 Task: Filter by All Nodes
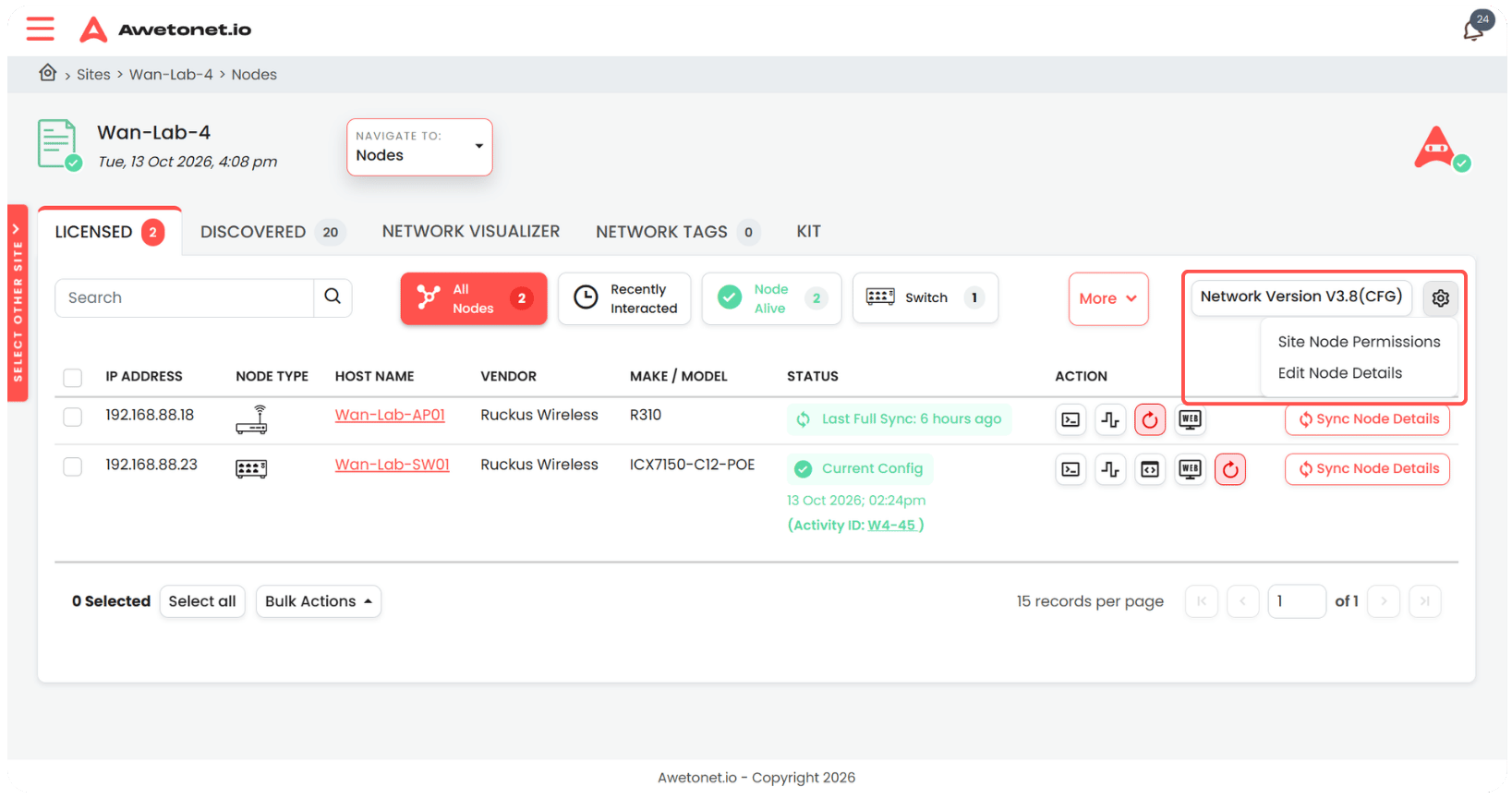[x=474, y=298]
